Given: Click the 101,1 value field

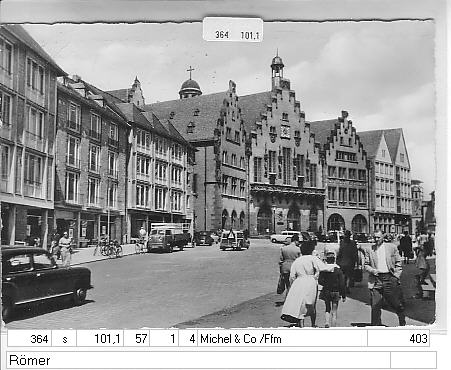Looking at the screenshot, I should coord(100,339).
